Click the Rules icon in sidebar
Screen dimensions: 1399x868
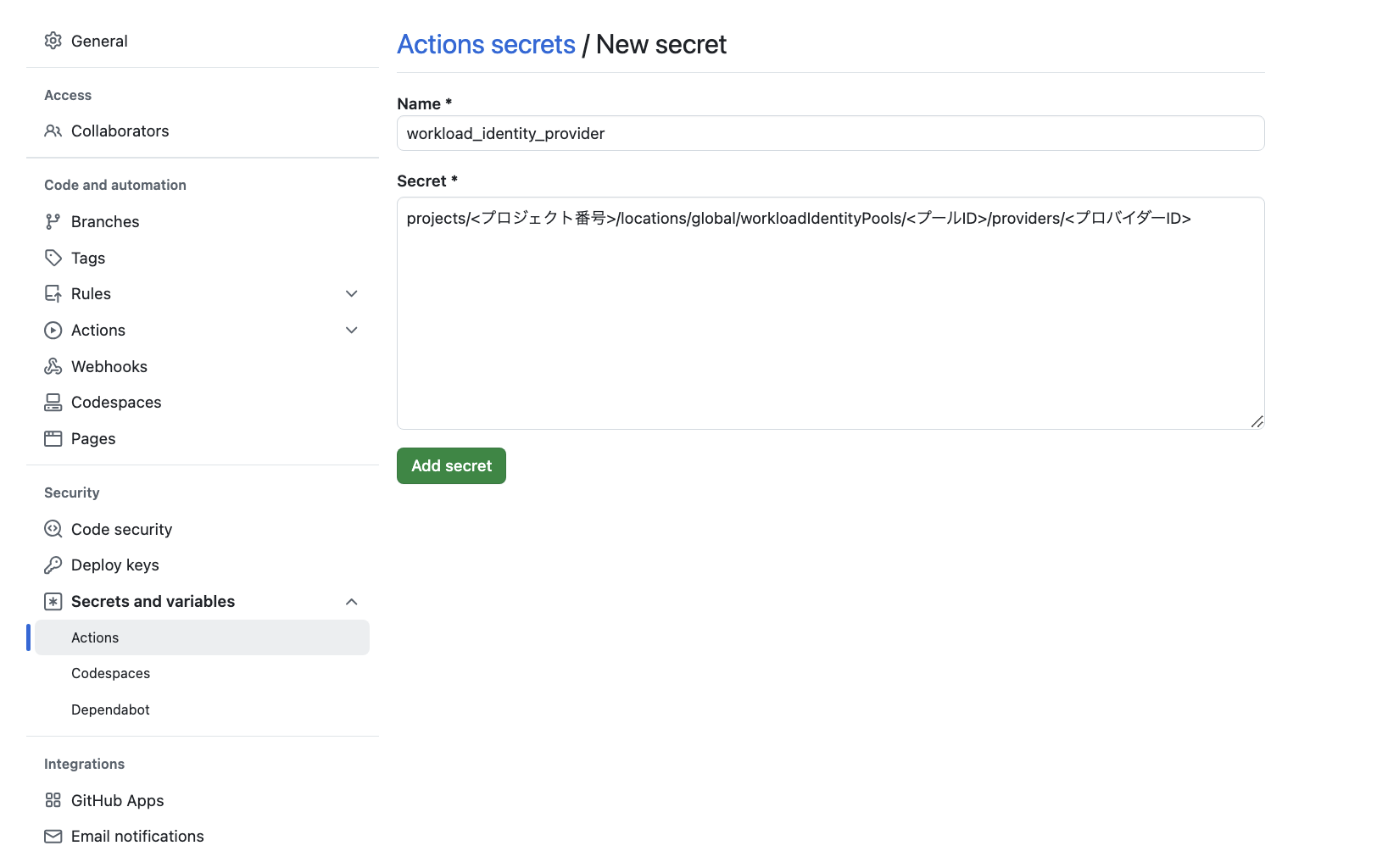53,293
